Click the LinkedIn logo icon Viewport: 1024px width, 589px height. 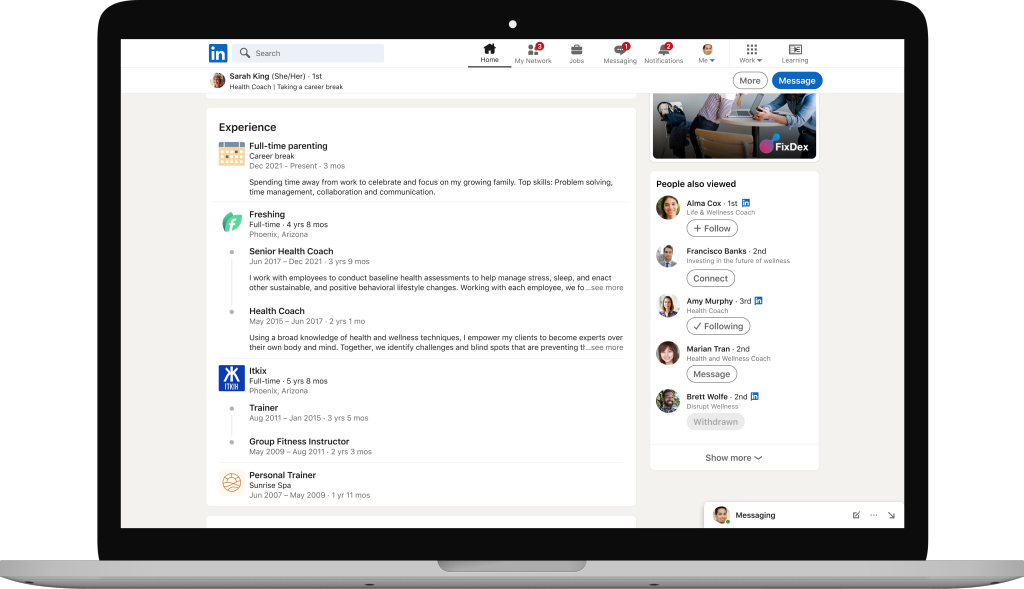(218, 53)
